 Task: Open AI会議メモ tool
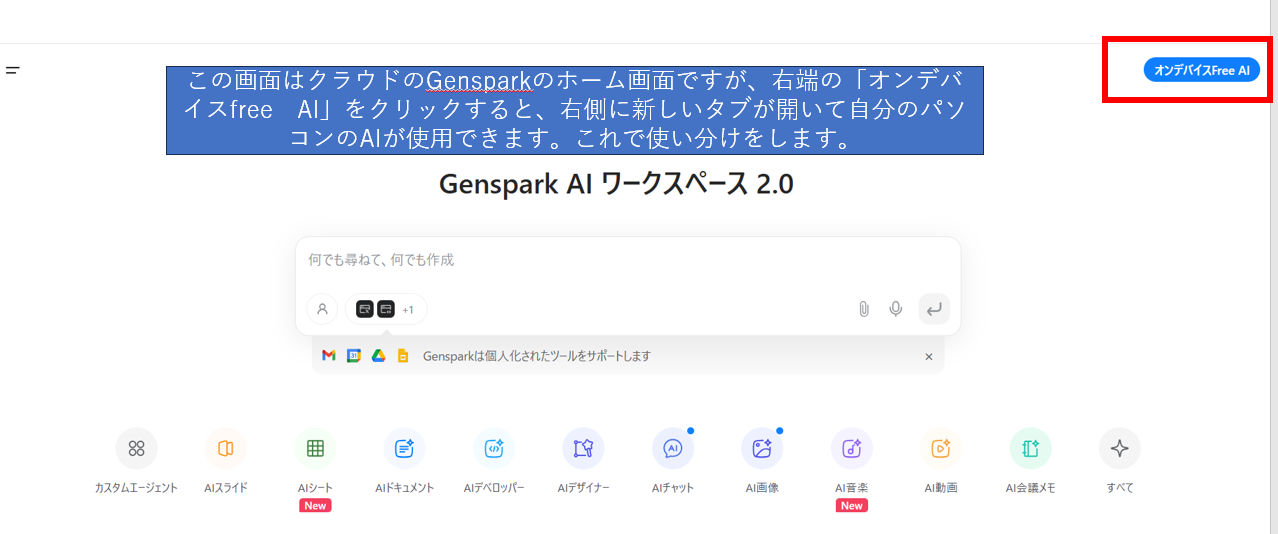coord(1030,449)
